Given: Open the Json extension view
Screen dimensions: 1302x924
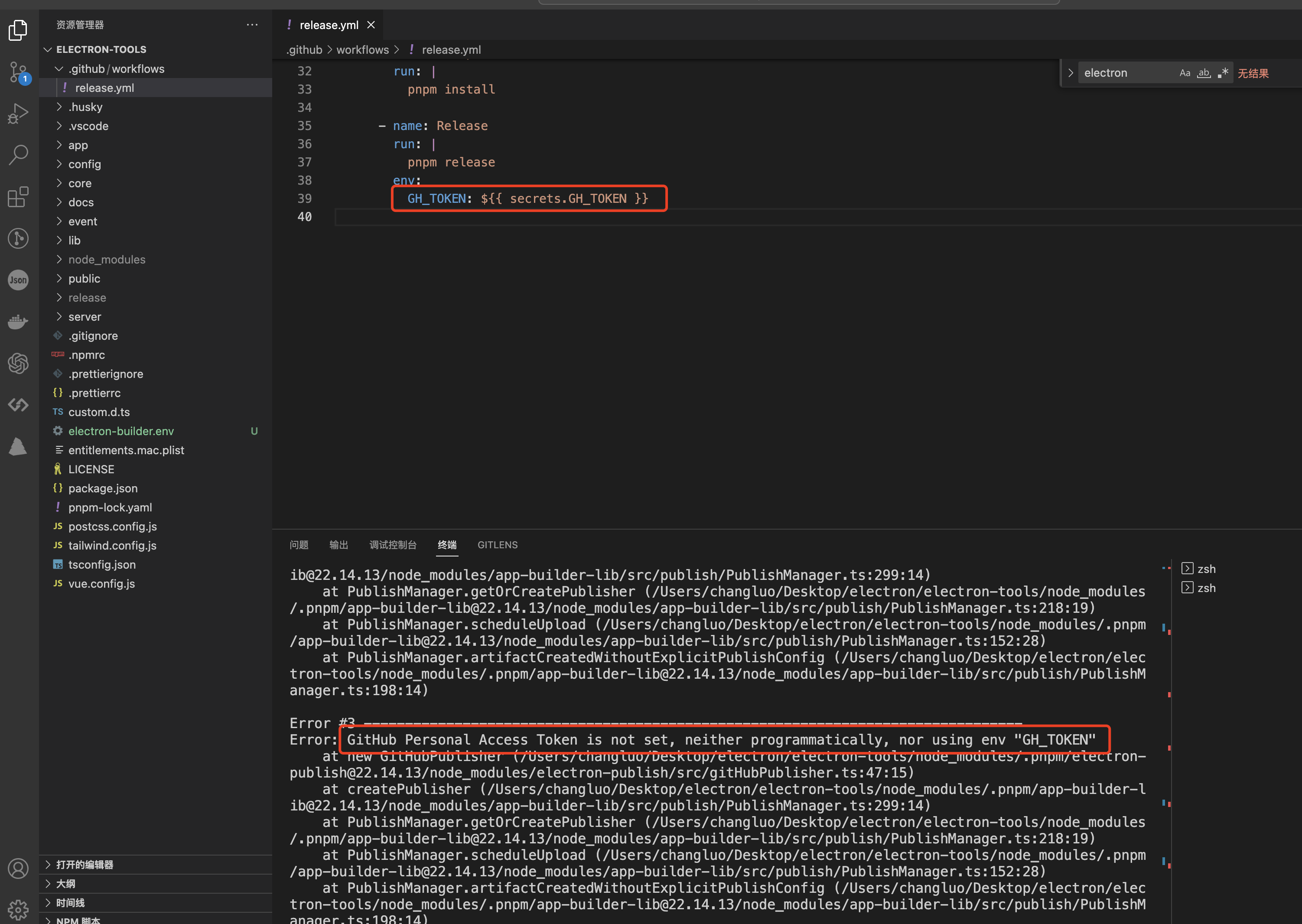Looking at the screenshot, I should [18, 280].
